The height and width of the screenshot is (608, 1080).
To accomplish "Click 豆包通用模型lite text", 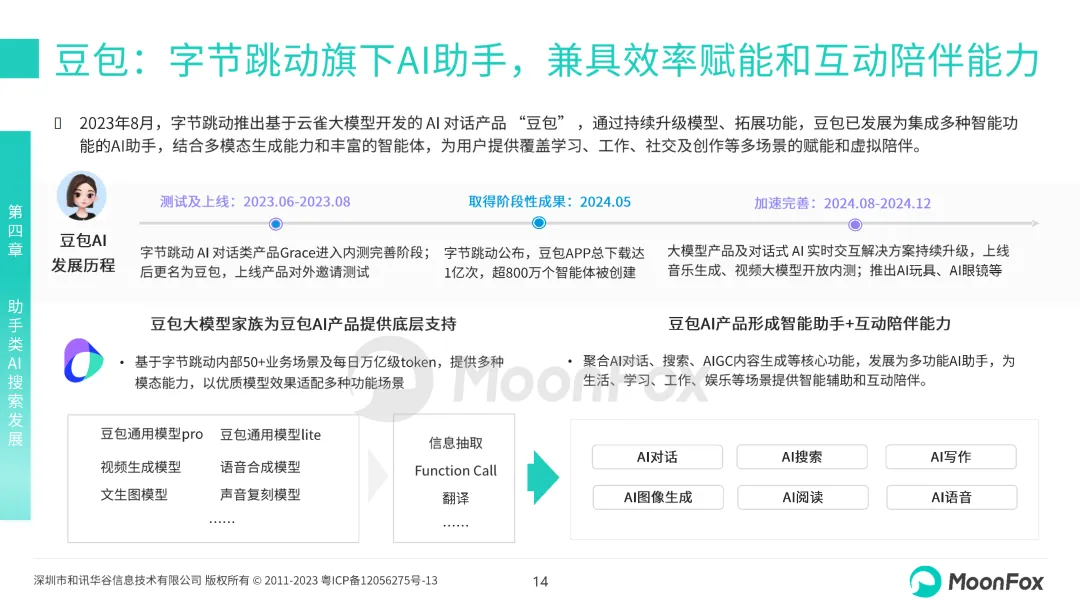I will pos(270,434).
